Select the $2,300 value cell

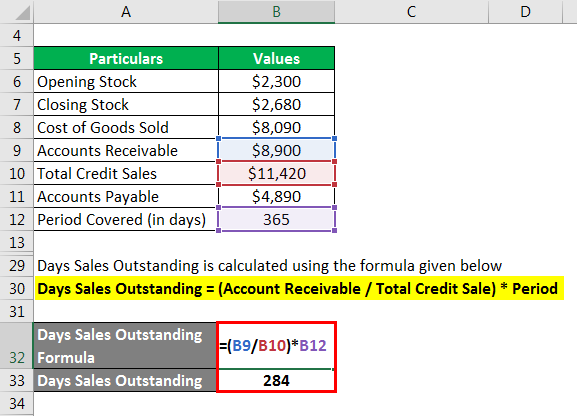[276, 81]
